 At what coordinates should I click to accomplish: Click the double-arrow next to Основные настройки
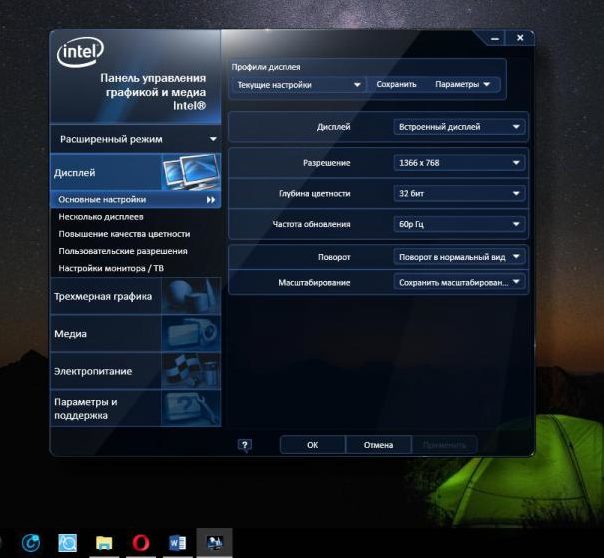(x=211, y=199)
